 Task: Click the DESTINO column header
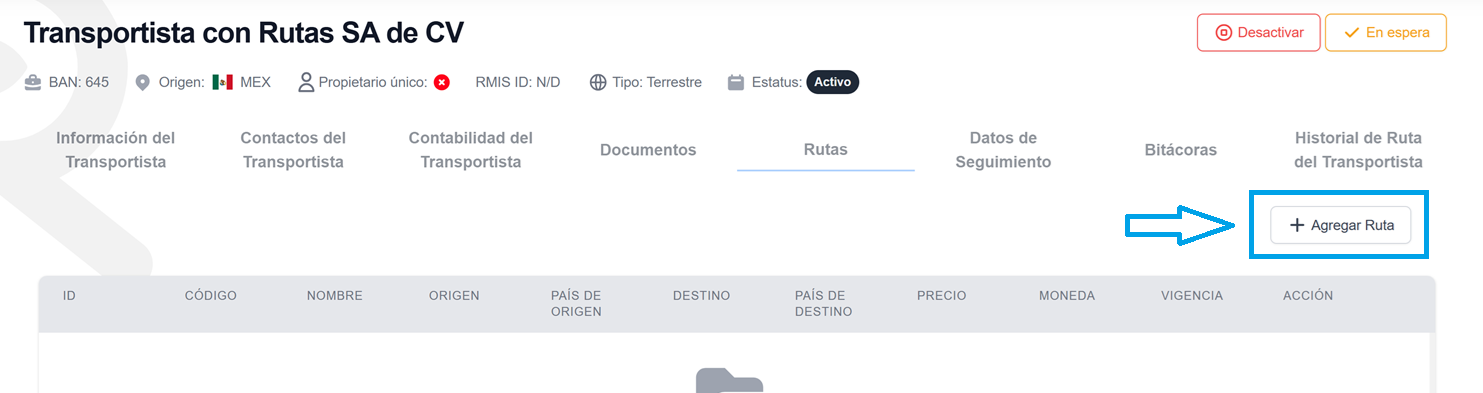(701, 296)
